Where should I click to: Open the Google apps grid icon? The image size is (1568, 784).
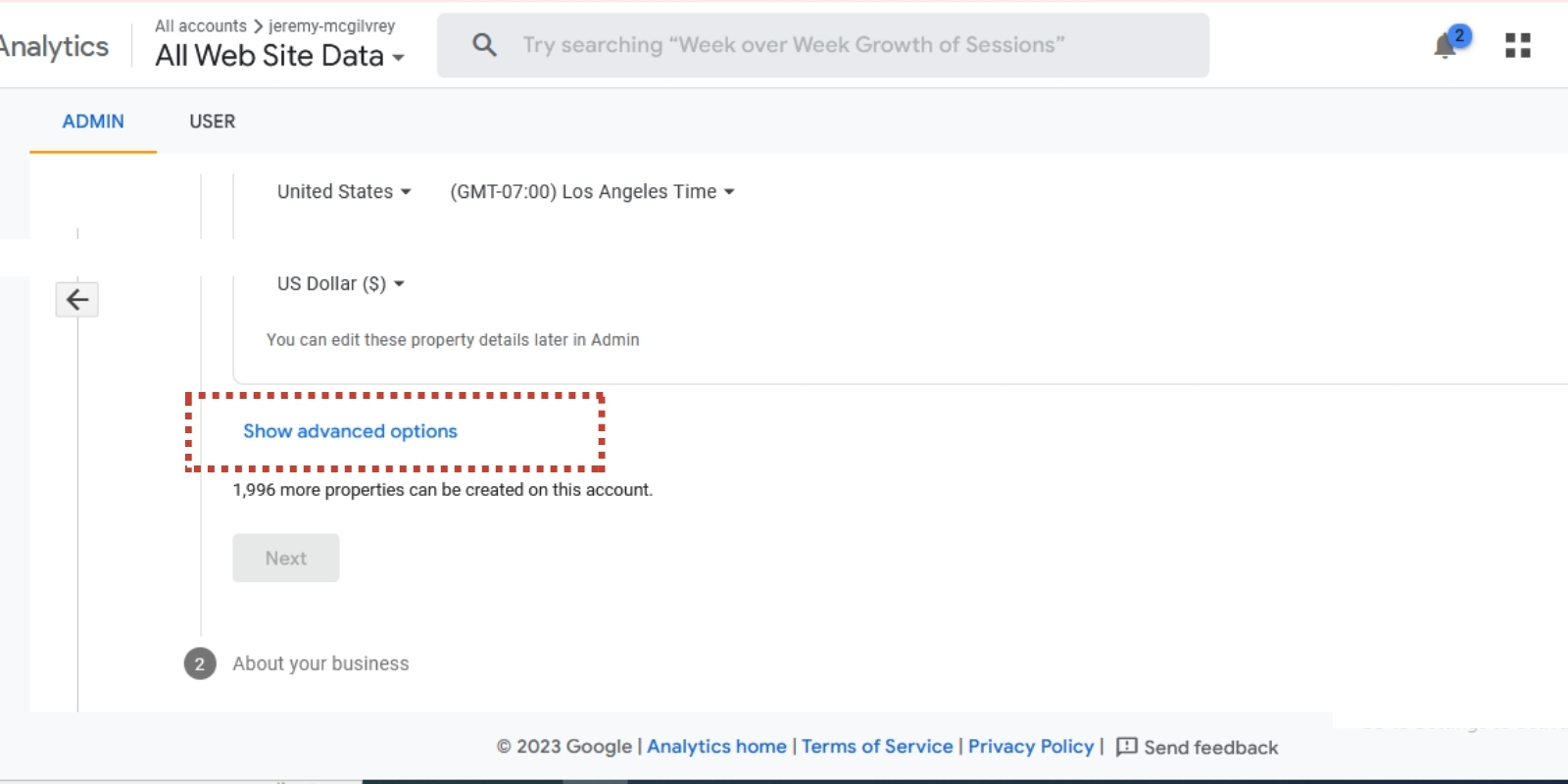tap(1517, 45)
